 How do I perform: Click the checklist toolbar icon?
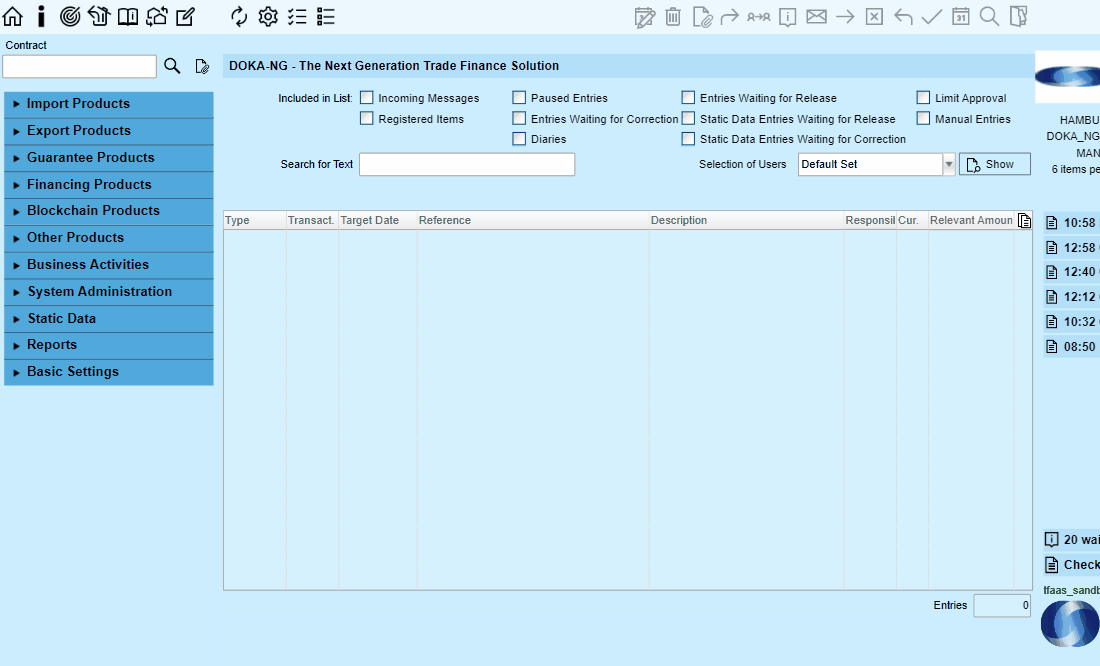pos(297,16)
